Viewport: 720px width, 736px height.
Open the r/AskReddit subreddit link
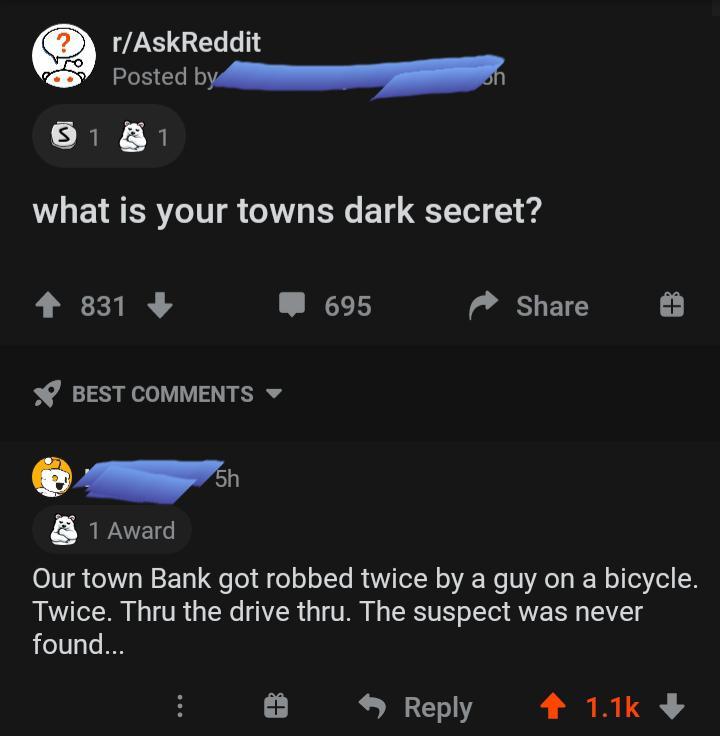pyautogui.click(x=186, y=43)
